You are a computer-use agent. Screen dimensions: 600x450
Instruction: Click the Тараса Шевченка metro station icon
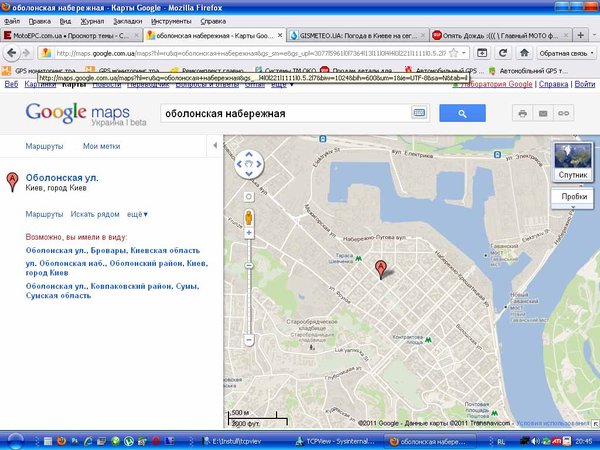coord(358,259)
